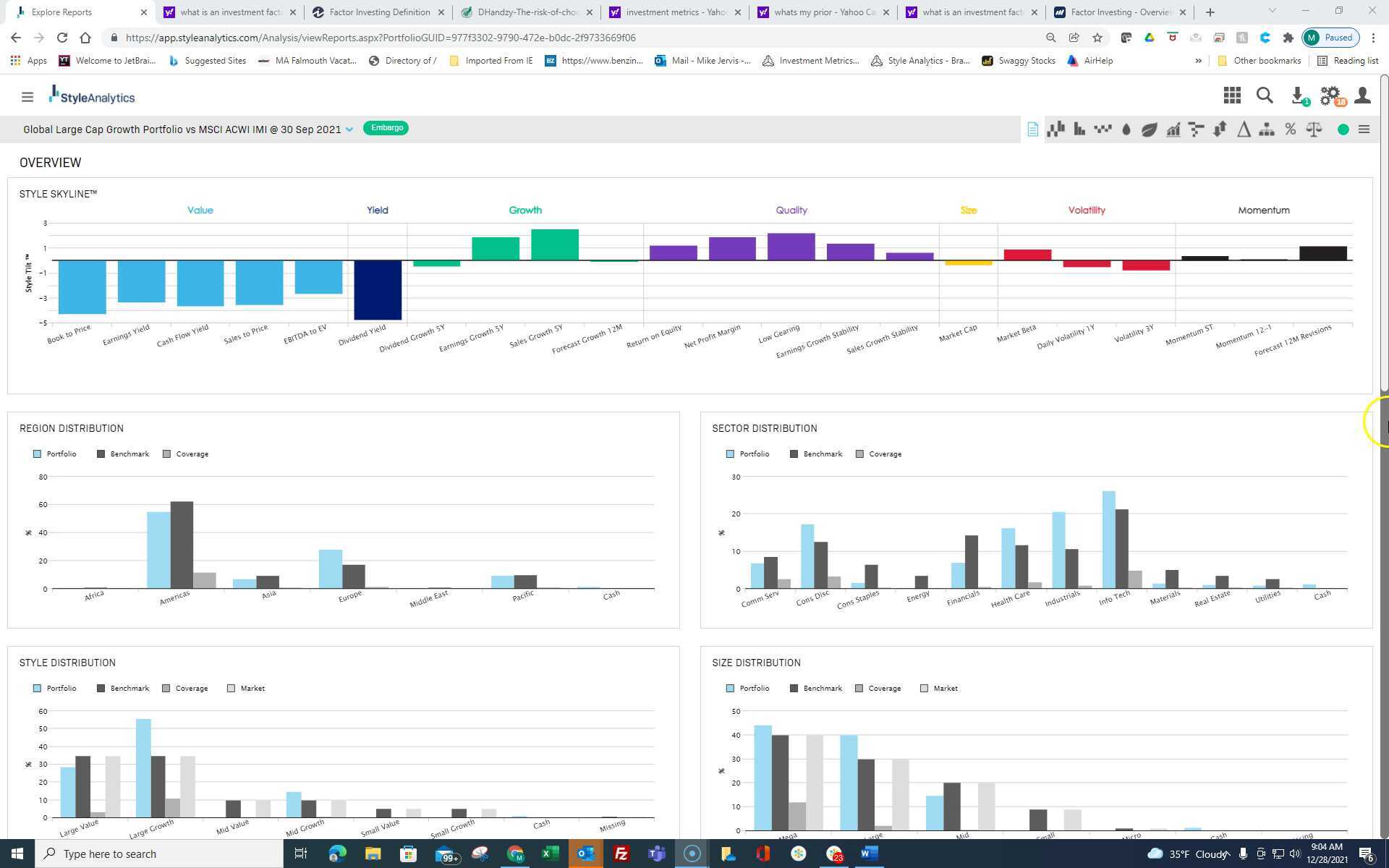
Task: Click the user profile icon
Action: [x=1362, y=95]
